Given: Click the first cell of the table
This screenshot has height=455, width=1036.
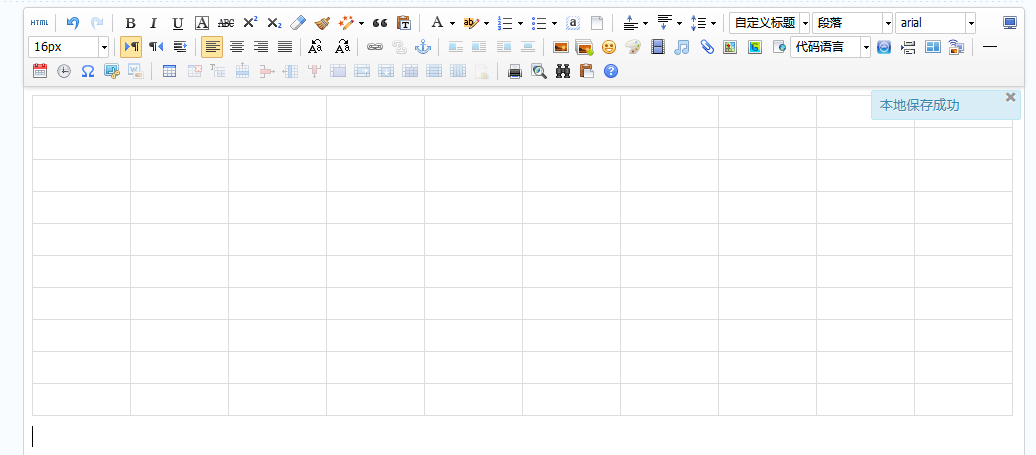Looking at the screenshot, I should [x=81, y=112].
